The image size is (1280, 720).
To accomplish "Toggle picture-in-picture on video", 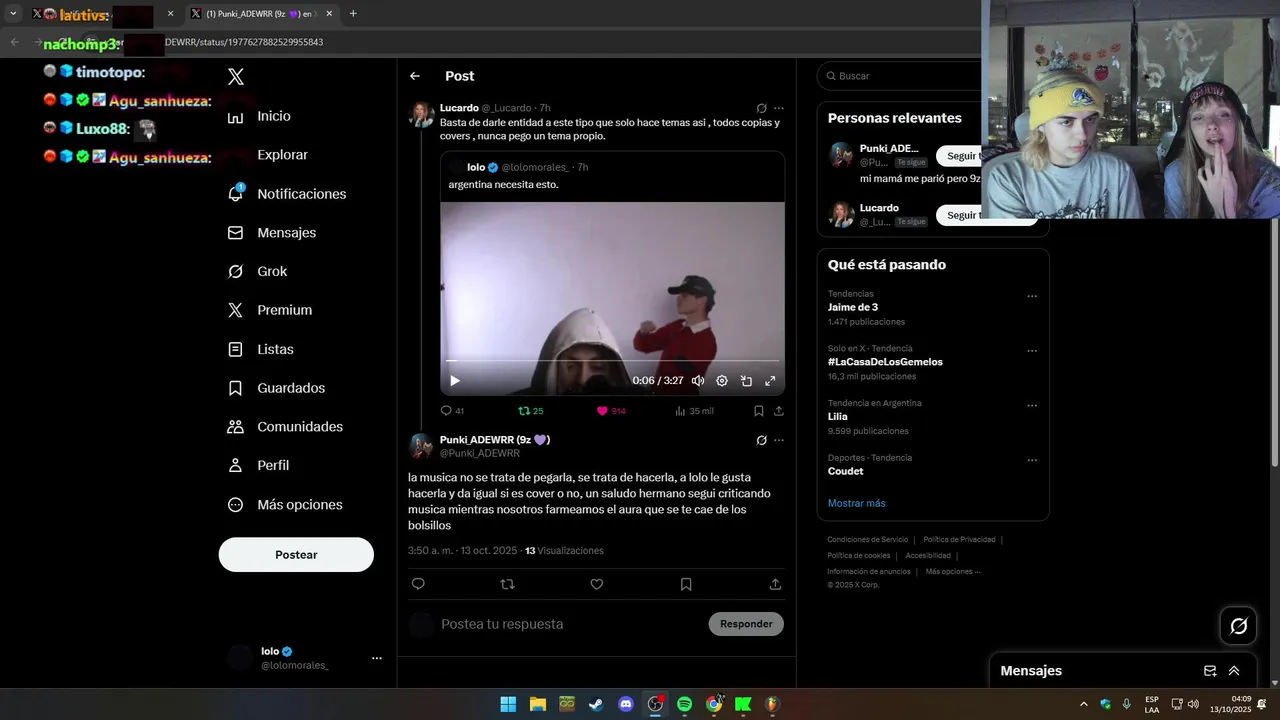I will 746,381.
